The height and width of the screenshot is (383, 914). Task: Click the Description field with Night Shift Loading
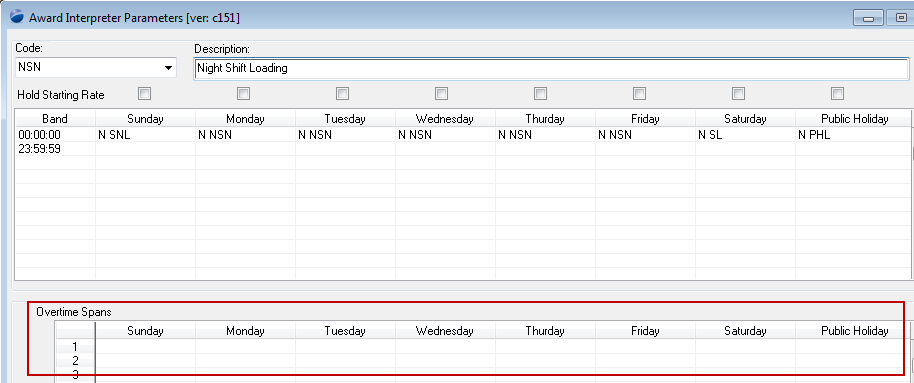click(x=551, y=68)
